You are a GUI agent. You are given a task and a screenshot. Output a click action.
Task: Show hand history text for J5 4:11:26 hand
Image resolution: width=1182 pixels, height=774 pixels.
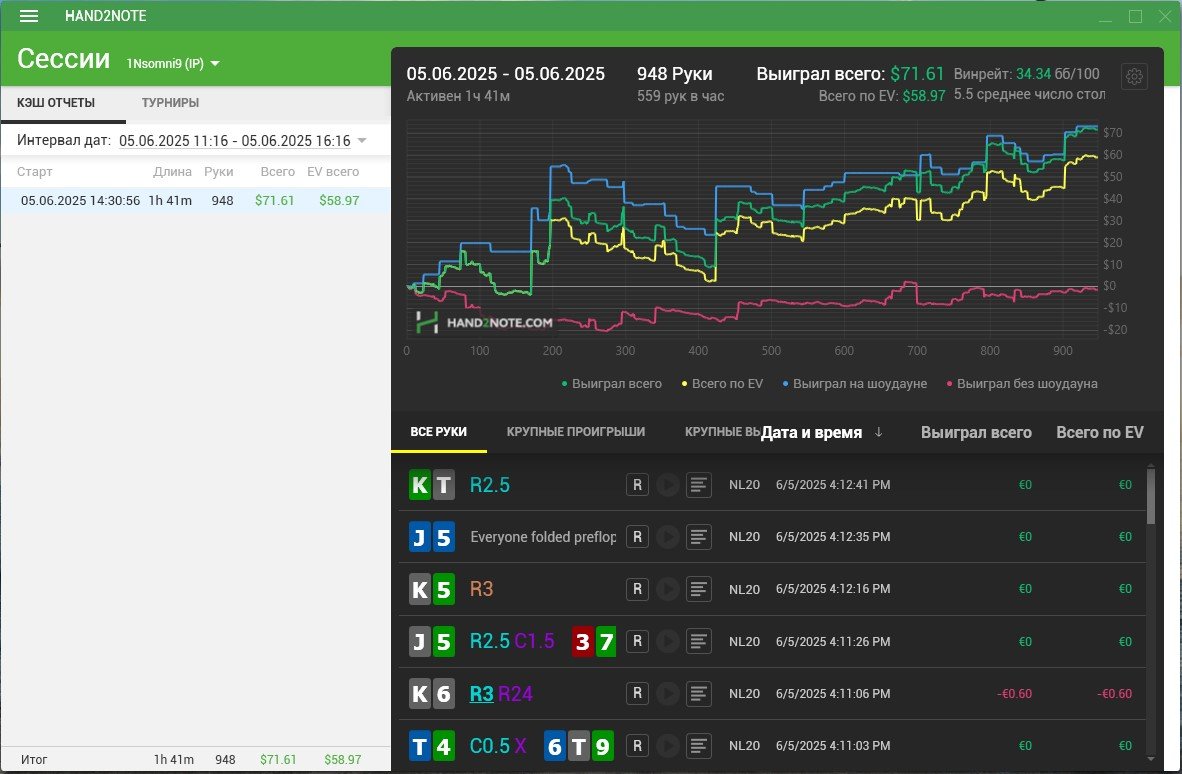(x=699, y=641)
